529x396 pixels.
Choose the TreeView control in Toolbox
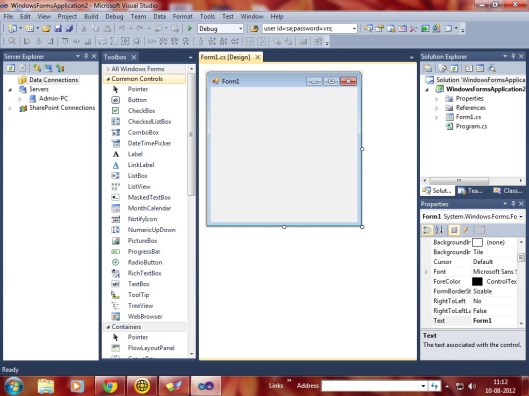(140, 305)
